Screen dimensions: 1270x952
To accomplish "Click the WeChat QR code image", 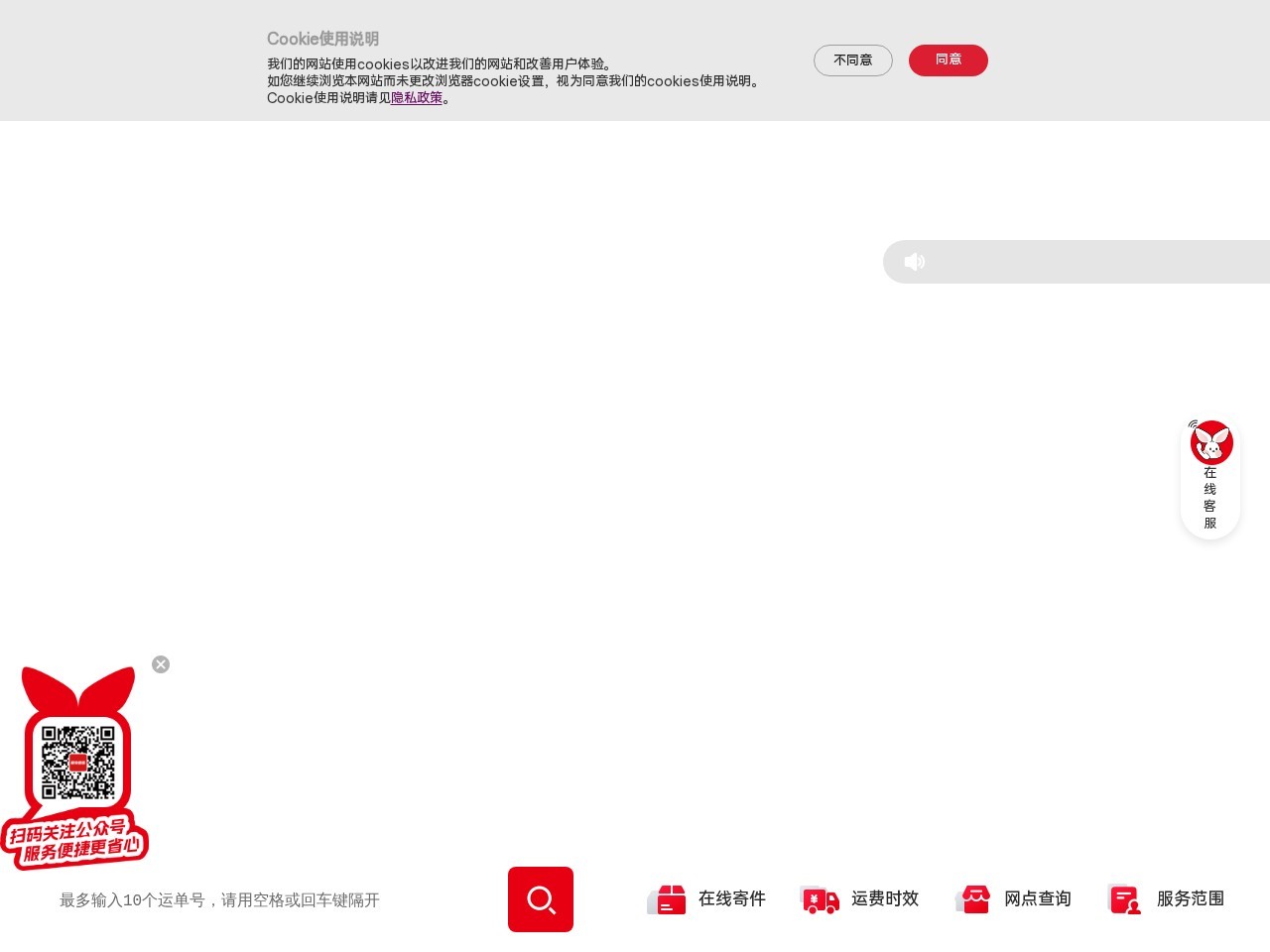I will click(78, 762).
